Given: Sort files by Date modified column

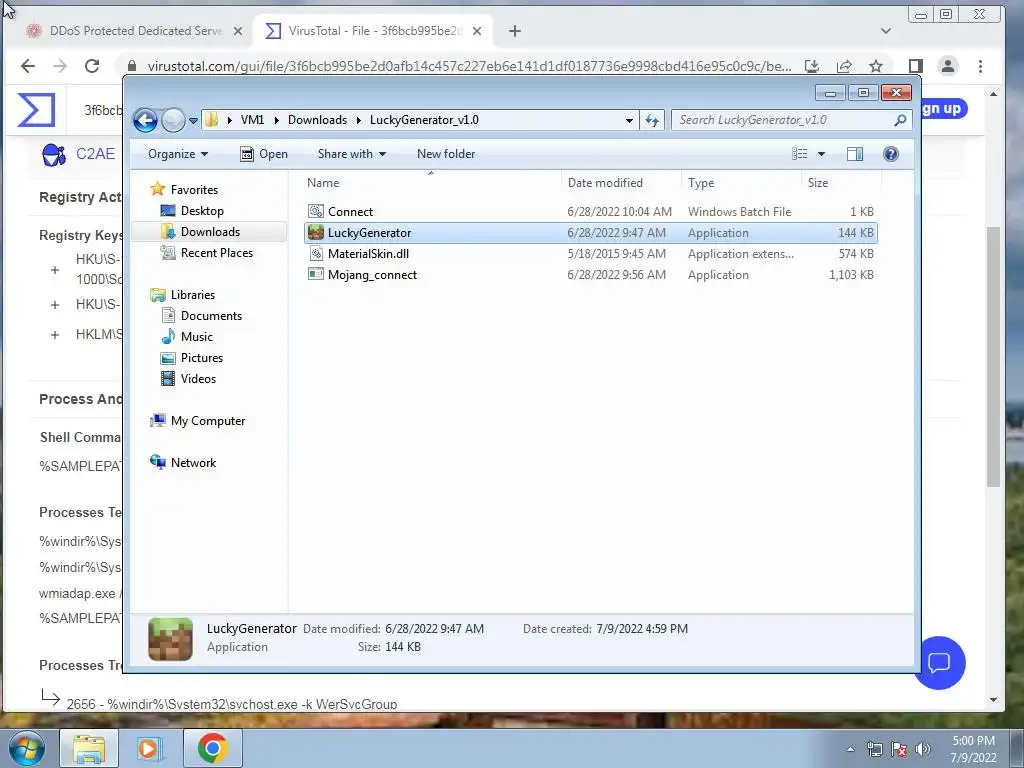Looking at the screenshot, I should (621, 183).
